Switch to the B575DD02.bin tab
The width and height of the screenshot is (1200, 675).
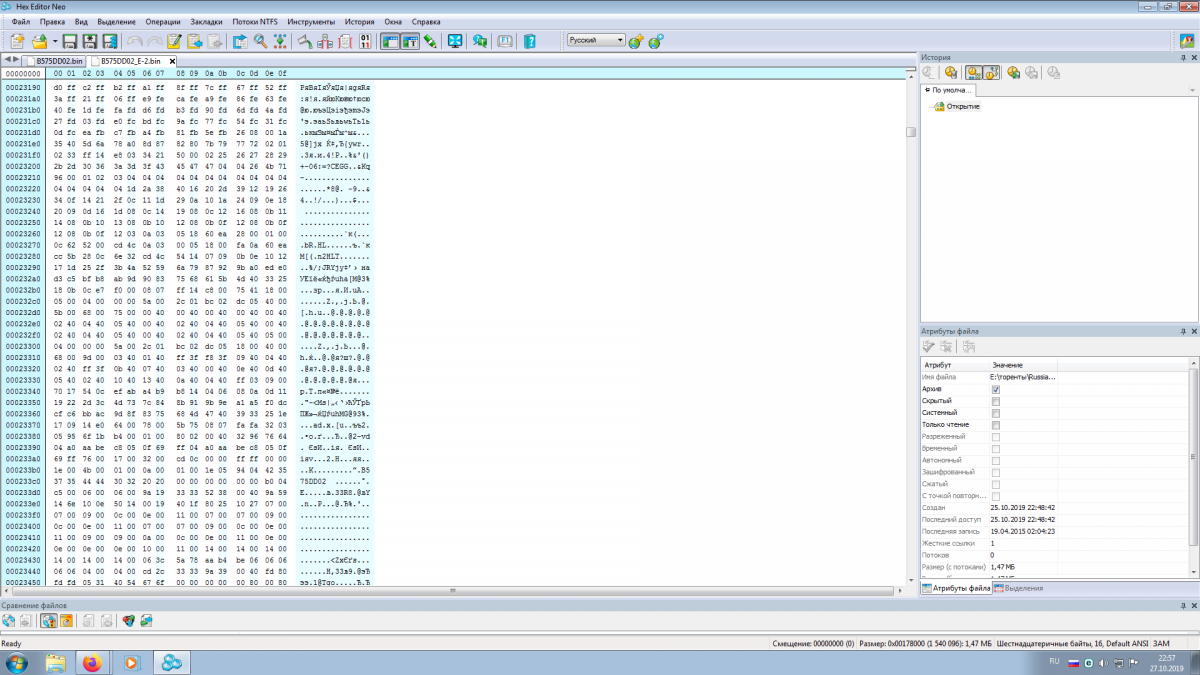tap(59, 61)
